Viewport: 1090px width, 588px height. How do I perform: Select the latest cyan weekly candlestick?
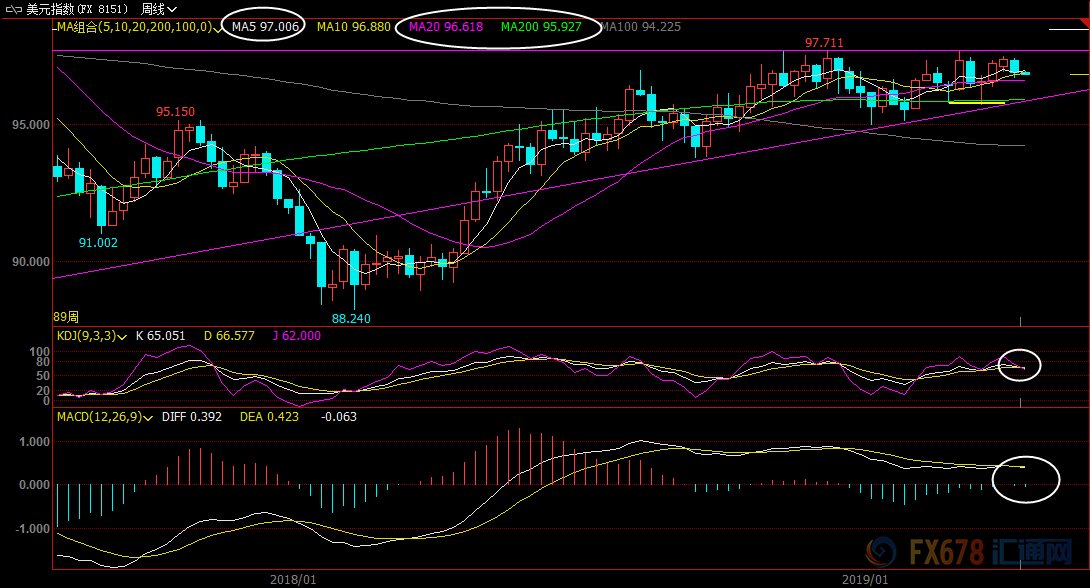coord(1025,73)
